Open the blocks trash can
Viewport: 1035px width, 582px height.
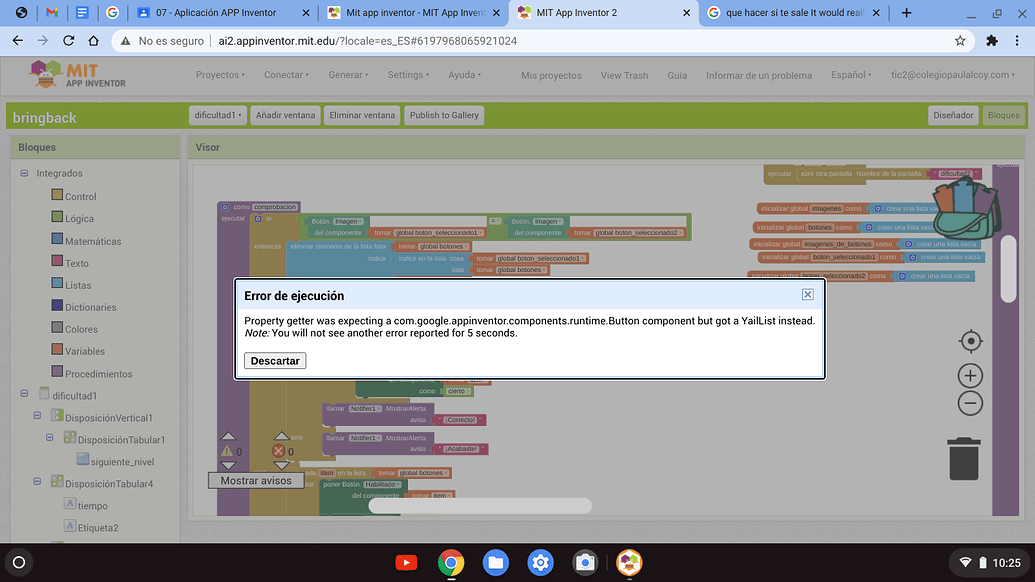[x=963, y=459]
